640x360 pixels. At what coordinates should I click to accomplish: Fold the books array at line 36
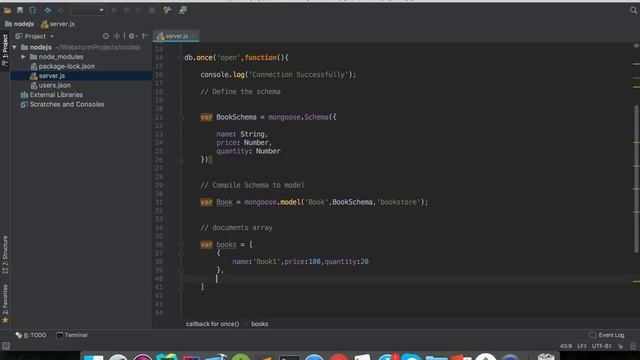pos(181,245)
